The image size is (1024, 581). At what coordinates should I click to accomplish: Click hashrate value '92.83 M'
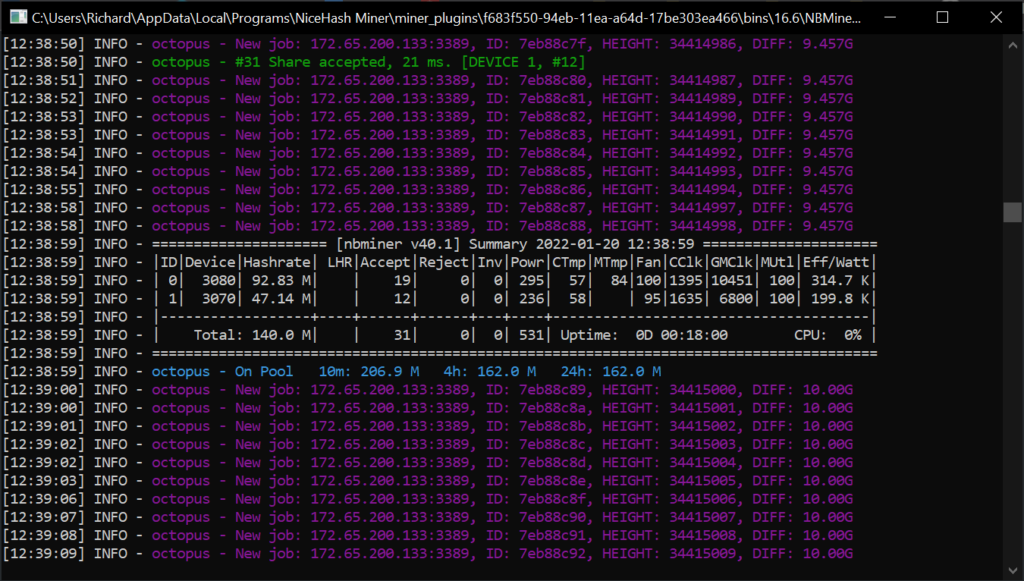pos(281,281)
